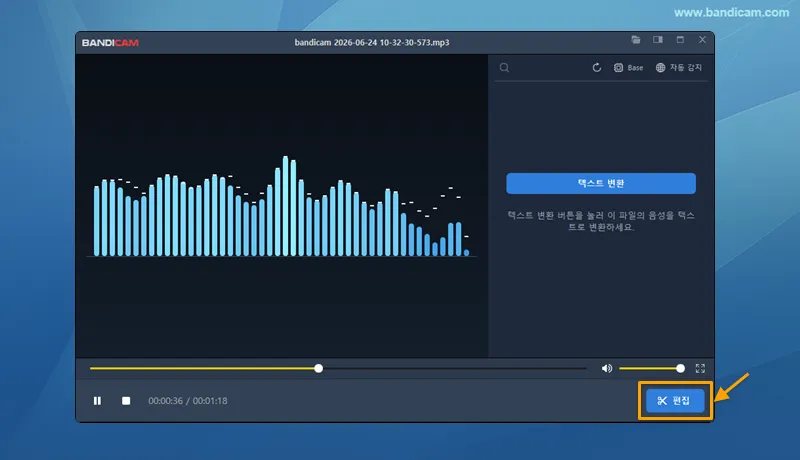The height and width of the screenshot is (460, 800).
Task: Open the Base model selector
Action: tap(628, 68)
